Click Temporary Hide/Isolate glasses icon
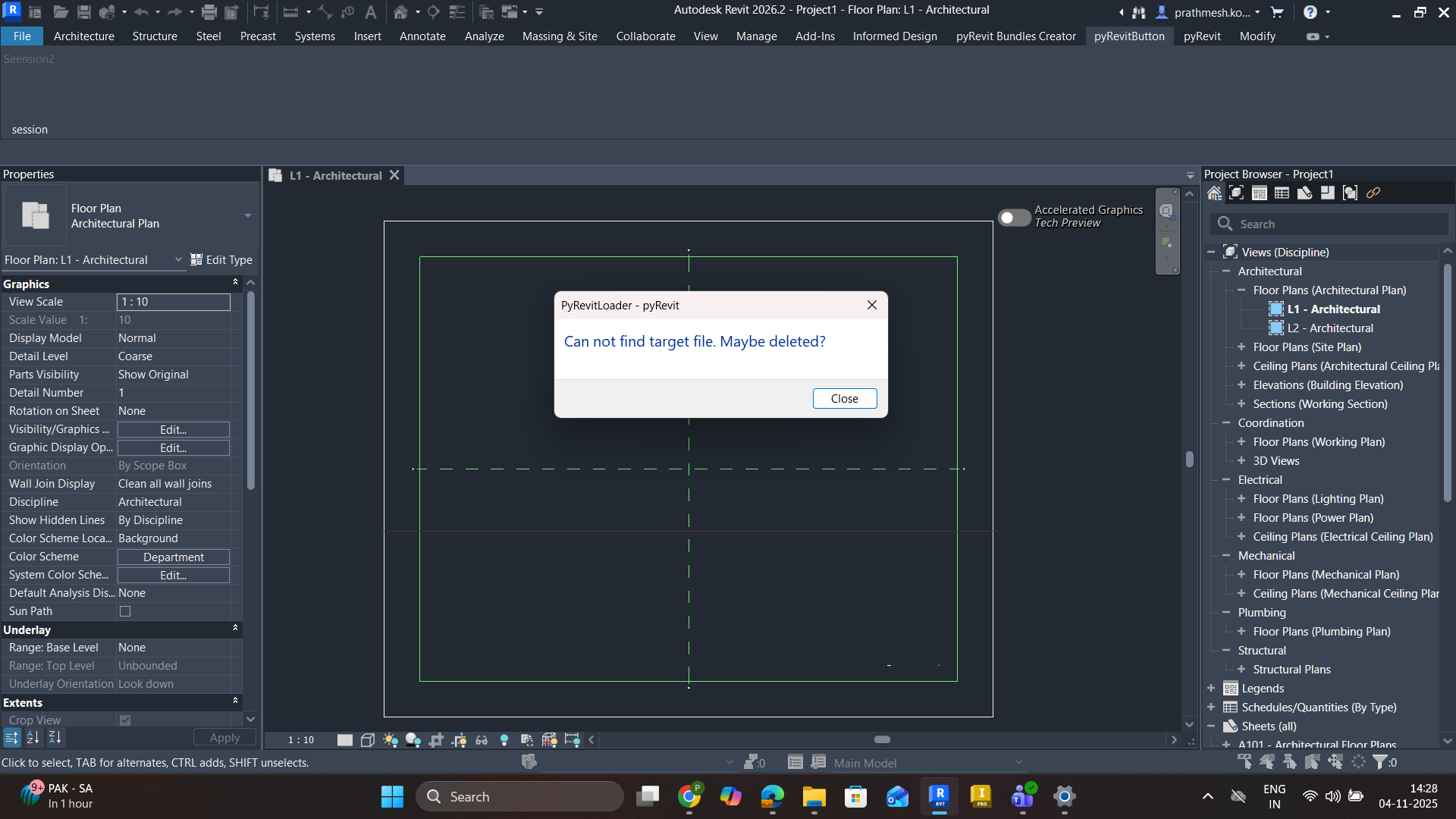The image size is (1456, 819). coord(482,740)
